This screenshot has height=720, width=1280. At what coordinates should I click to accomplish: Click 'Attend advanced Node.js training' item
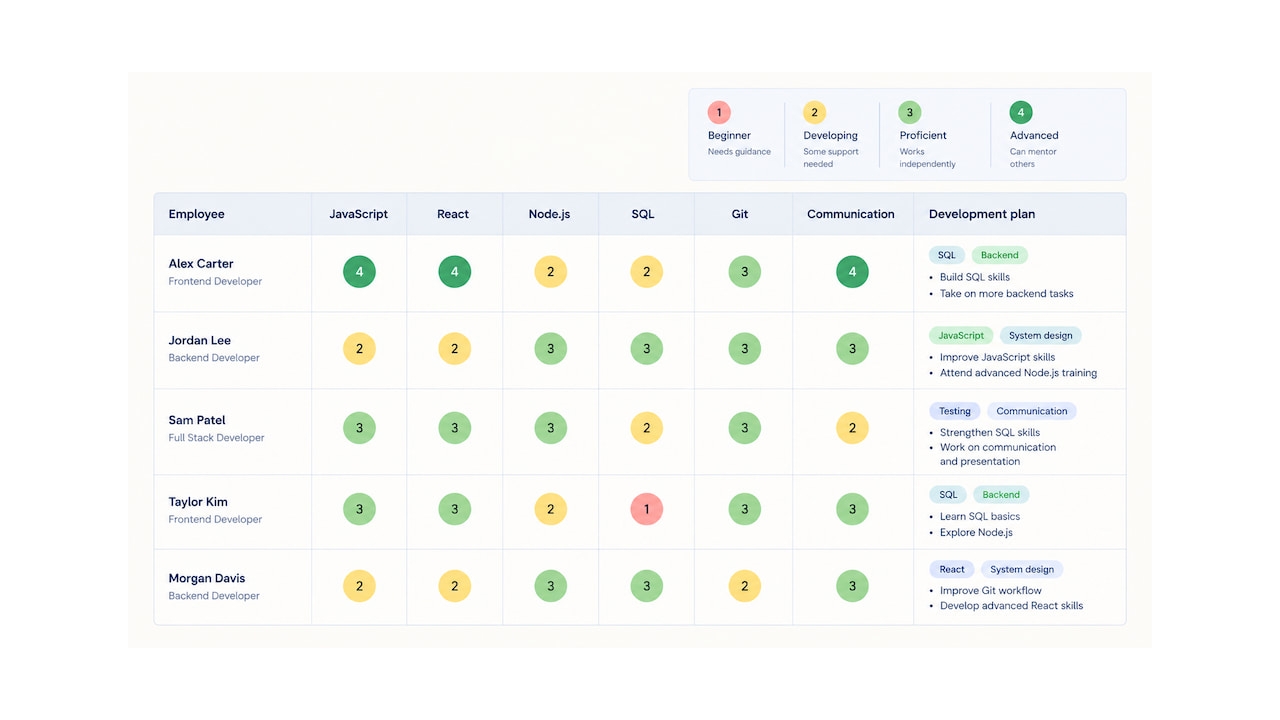[x=1018, y=373]
